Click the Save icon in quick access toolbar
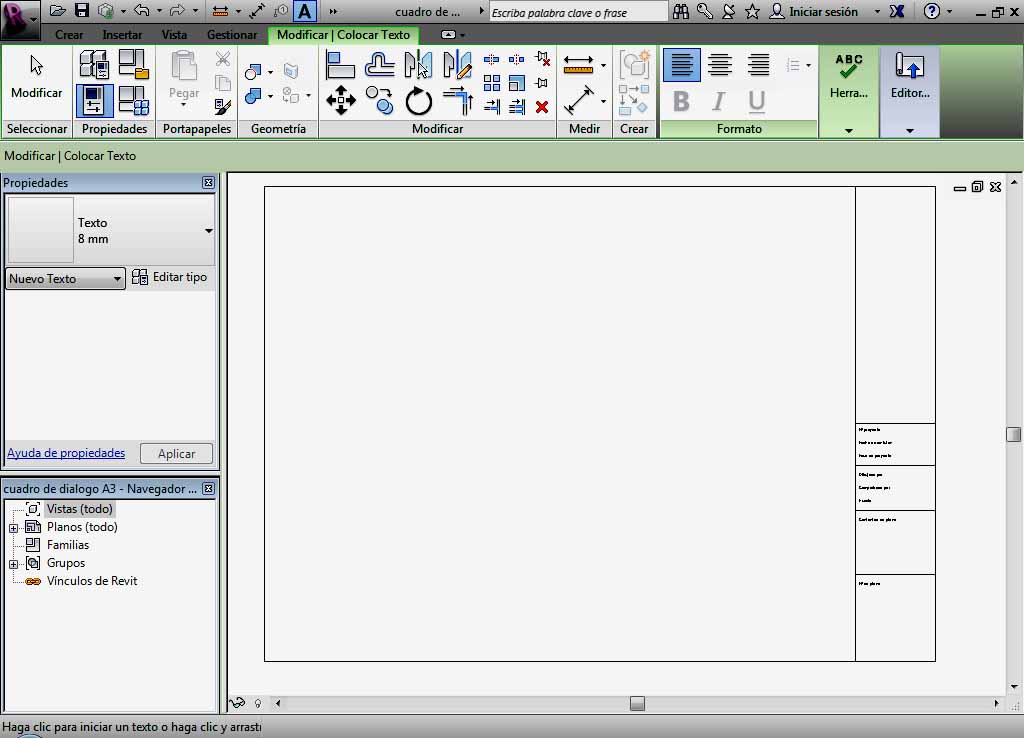The width and height of the screenshot is (1024, 738). click(82, 11)
